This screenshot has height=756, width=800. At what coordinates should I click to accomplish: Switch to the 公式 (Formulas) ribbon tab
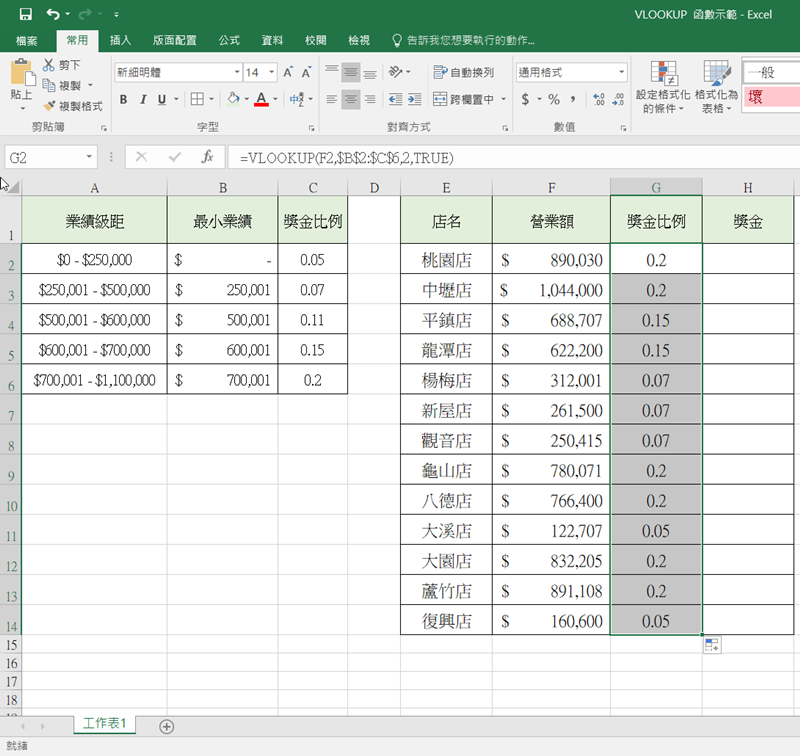click(229, 40)
